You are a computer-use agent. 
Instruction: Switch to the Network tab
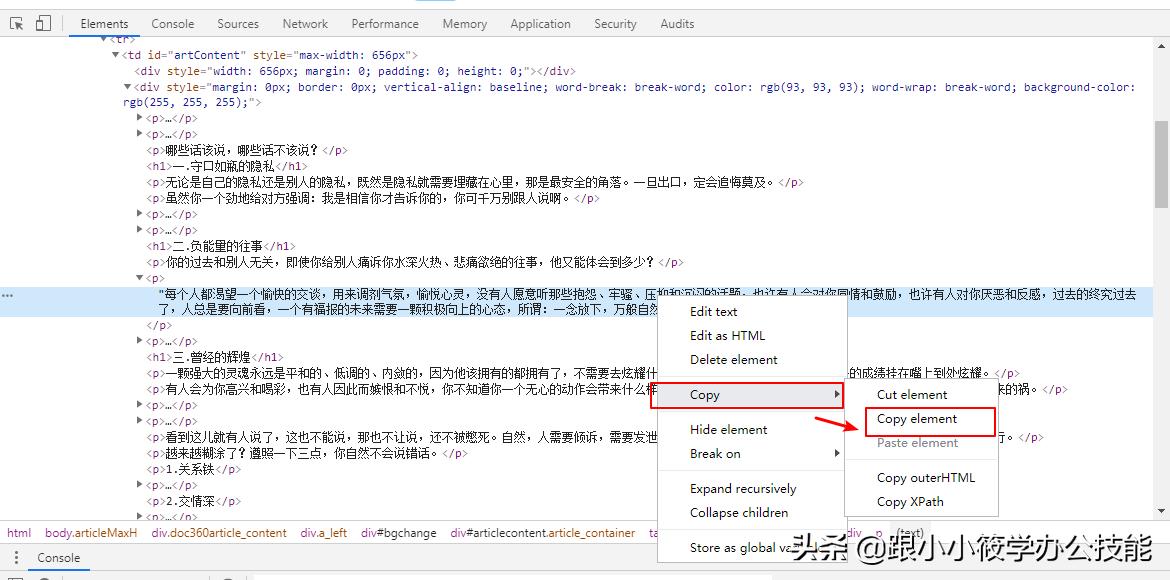304,22
